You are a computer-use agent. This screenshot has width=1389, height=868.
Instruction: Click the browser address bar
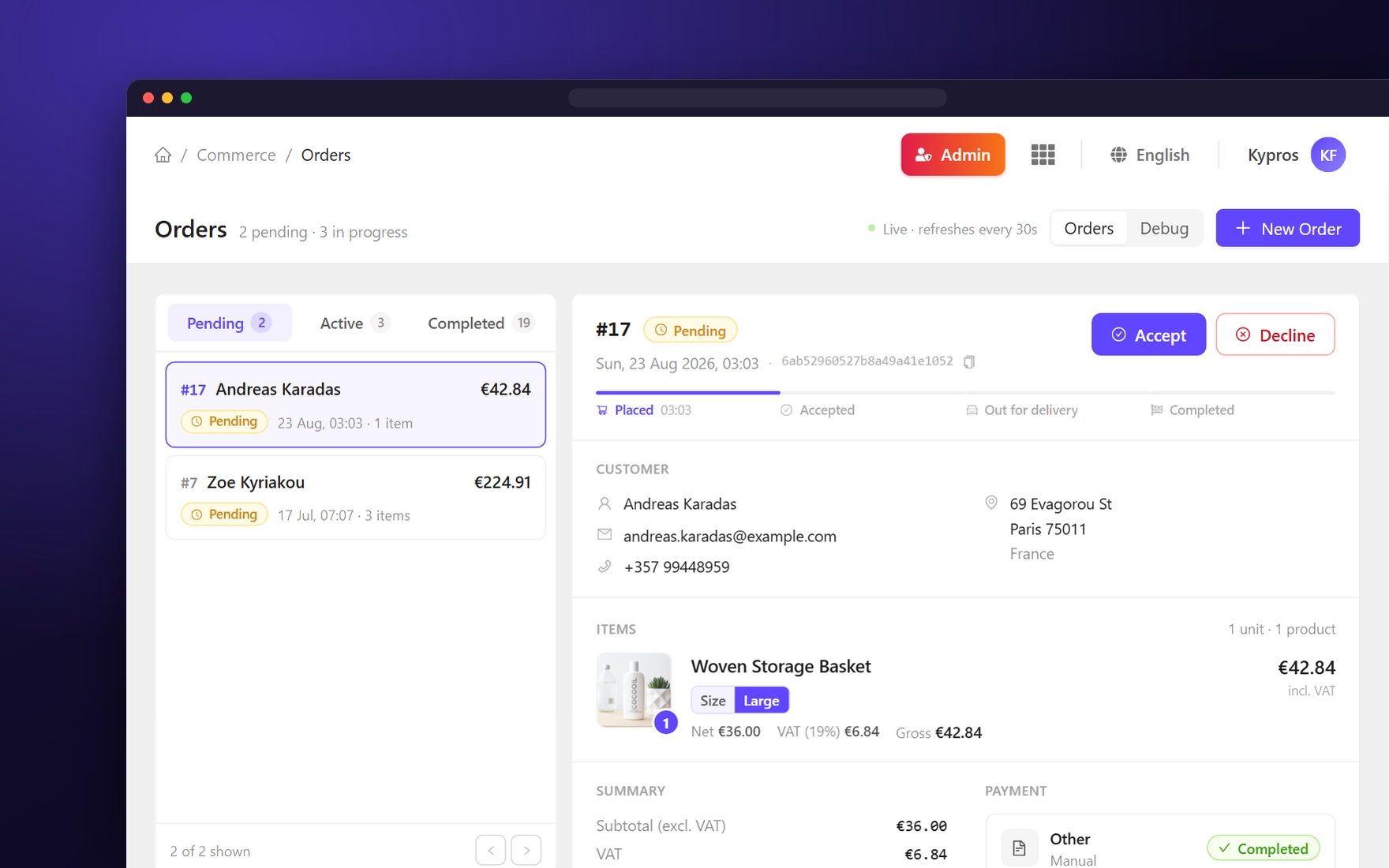click(x=758, y=98)
